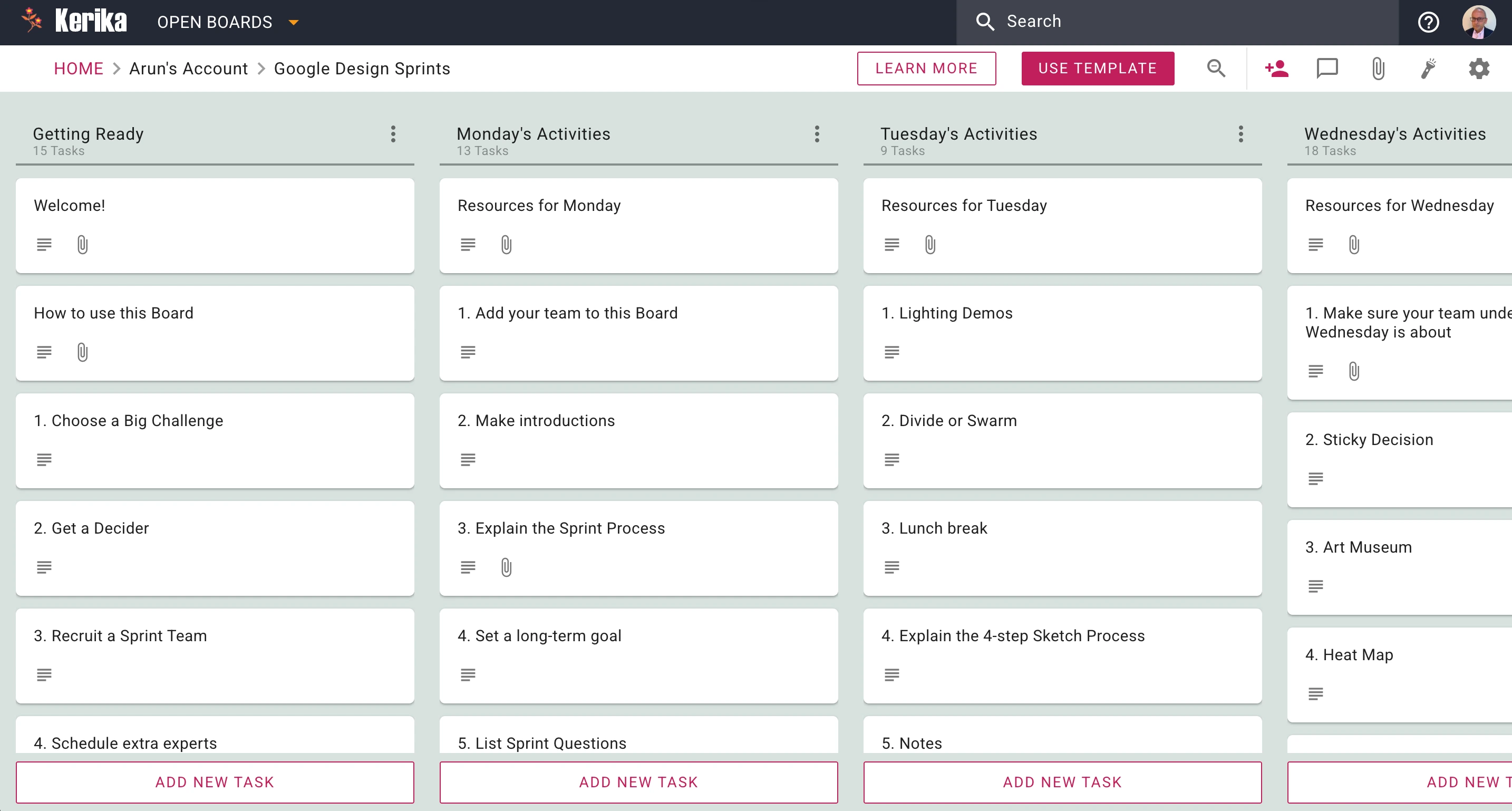Open the board chat icon
Screen dimensions: 1512x811
coord(1327,69)
